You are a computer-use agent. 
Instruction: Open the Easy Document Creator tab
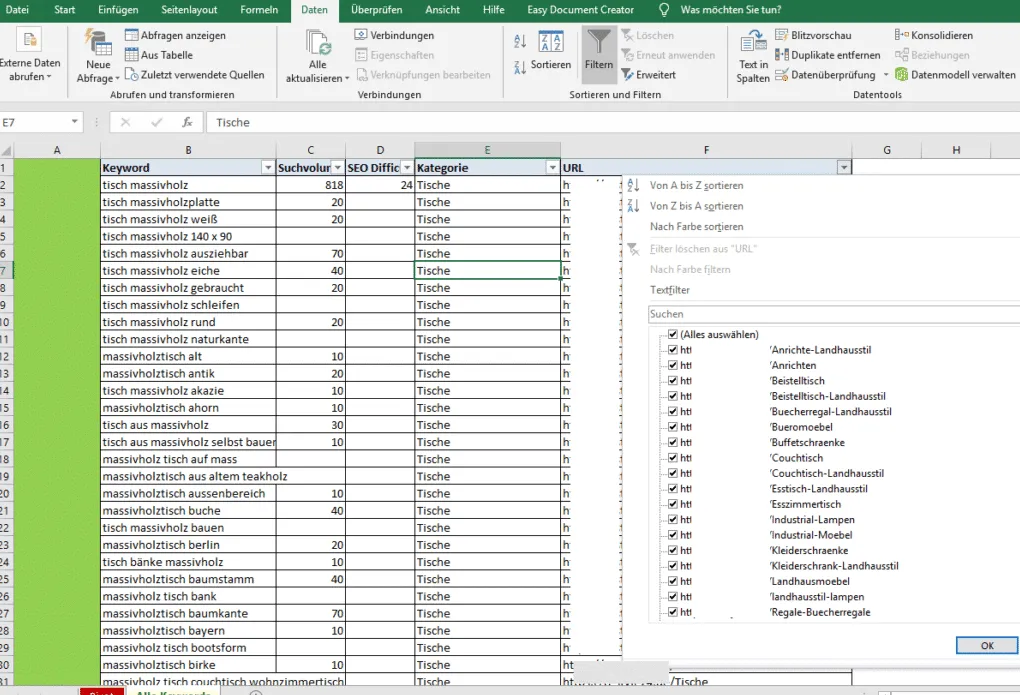tap(580, 10)
